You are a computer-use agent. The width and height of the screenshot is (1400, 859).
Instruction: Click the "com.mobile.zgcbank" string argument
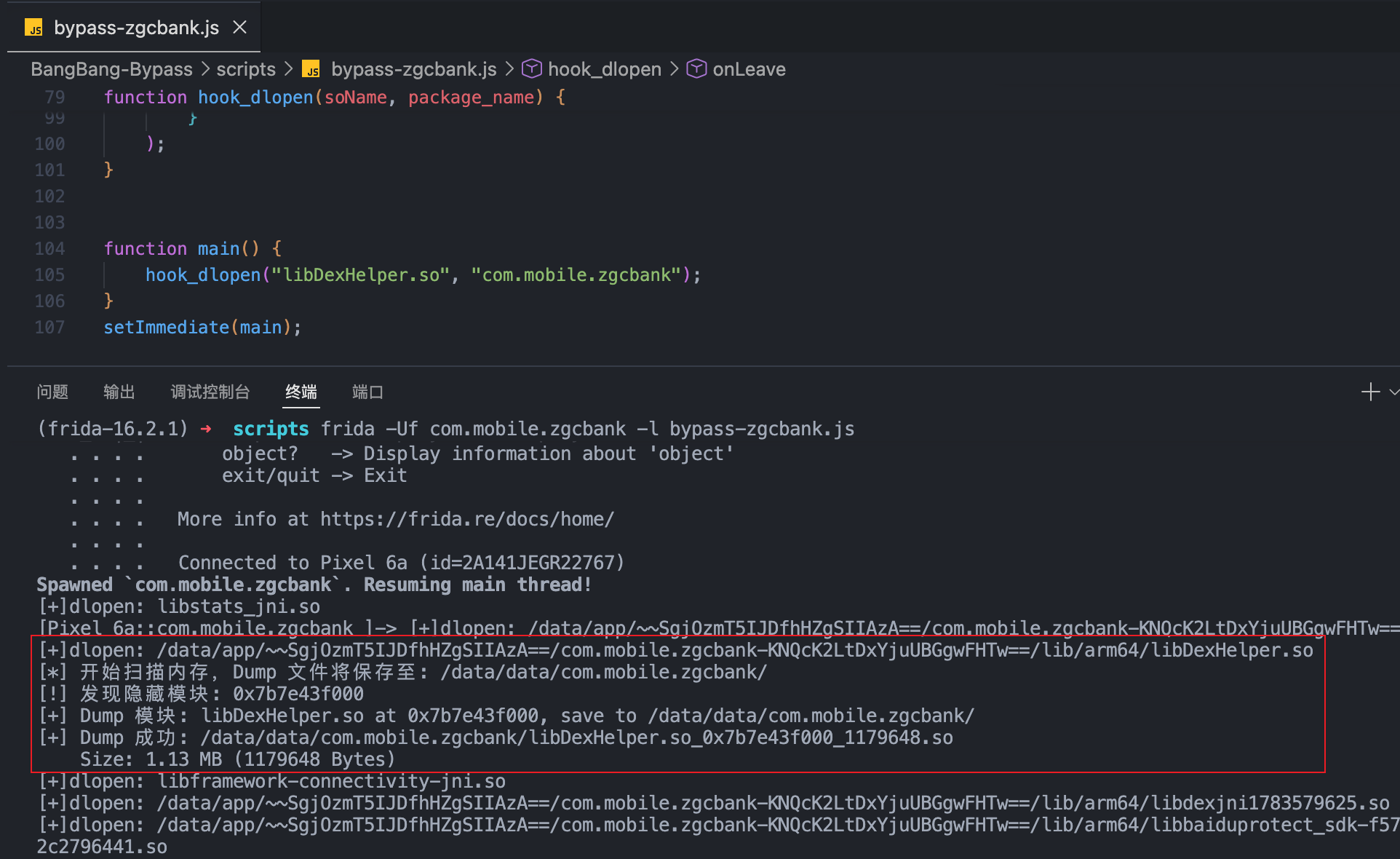tap(576, 275)
